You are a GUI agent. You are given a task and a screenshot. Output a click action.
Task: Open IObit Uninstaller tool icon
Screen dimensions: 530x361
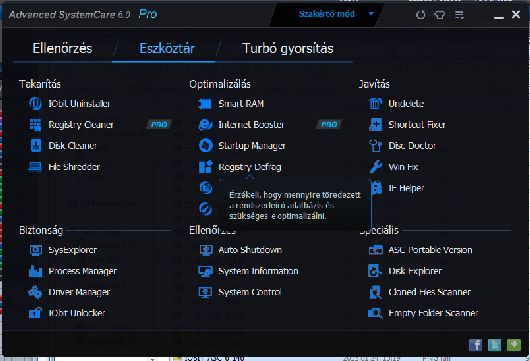pos(35,103)
